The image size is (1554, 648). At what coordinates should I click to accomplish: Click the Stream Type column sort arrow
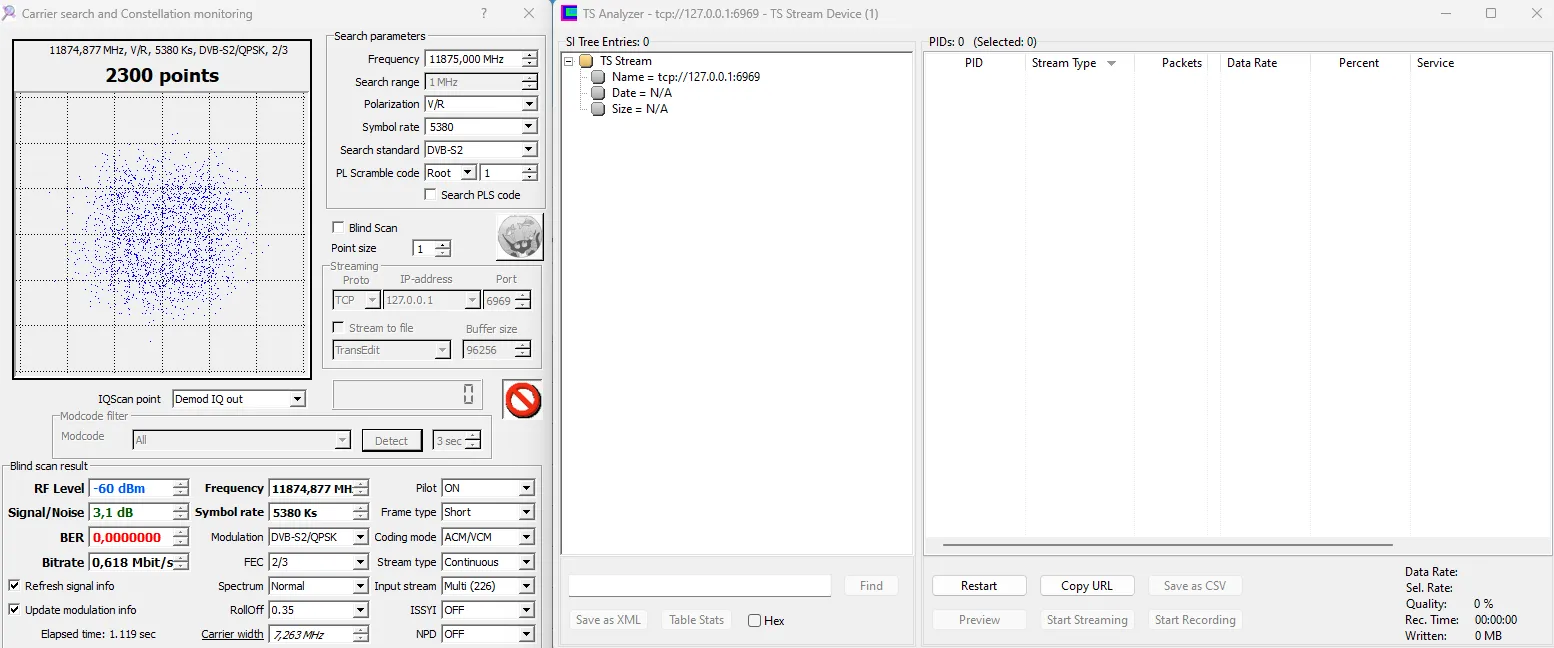(x=1111, y=64)
